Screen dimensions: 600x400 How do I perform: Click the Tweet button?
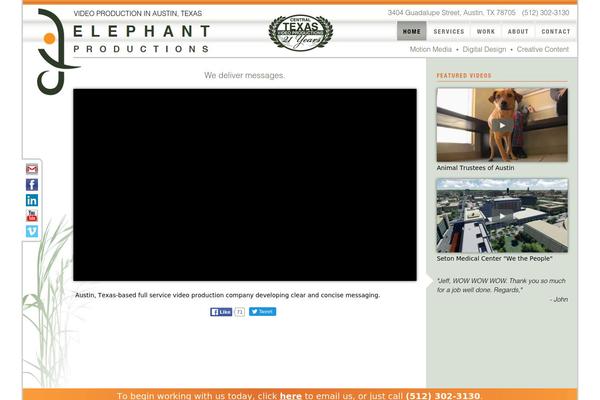pyautogui.click(x=262, y=312)
